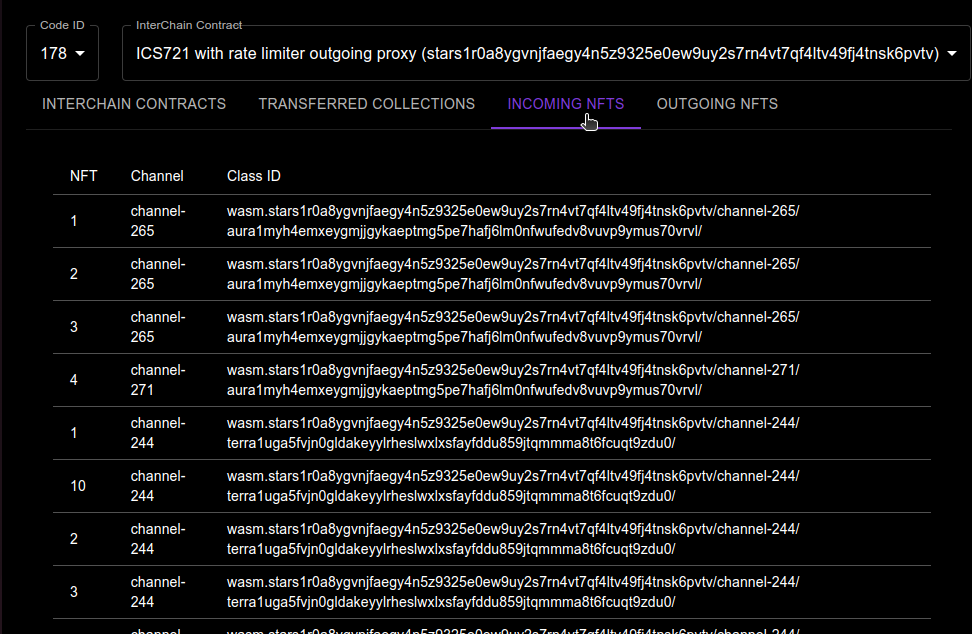Open the InterChain Contract dropdown

click(546, 53)
